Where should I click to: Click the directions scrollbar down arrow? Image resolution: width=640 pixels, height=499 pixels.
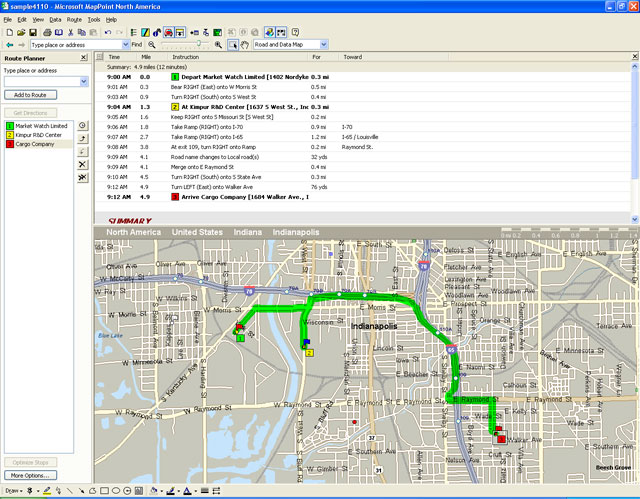click(635, 220)
